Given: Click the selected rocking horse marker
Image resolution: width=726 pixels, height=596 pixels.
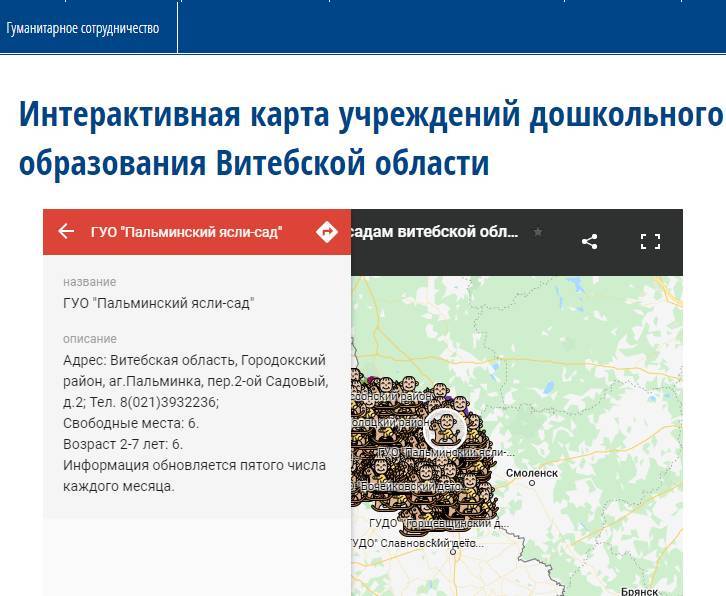Looking at the screenshot, I should point(446,428).
